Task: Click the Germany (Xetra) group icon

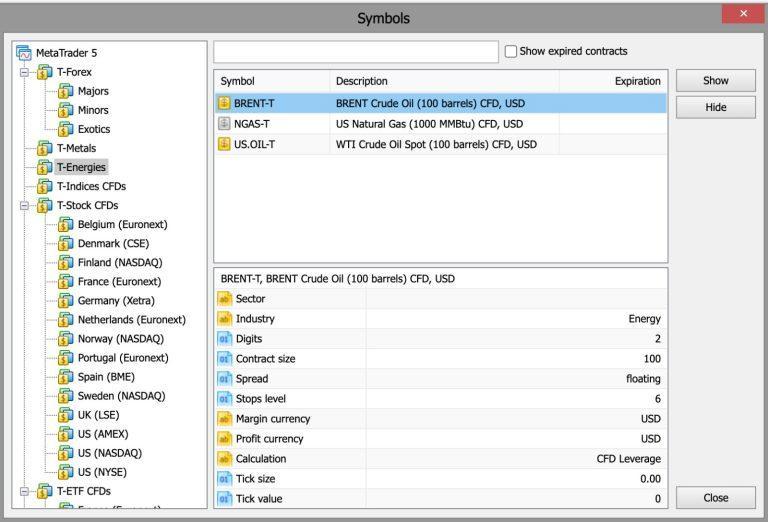Action: pos(66,301)
